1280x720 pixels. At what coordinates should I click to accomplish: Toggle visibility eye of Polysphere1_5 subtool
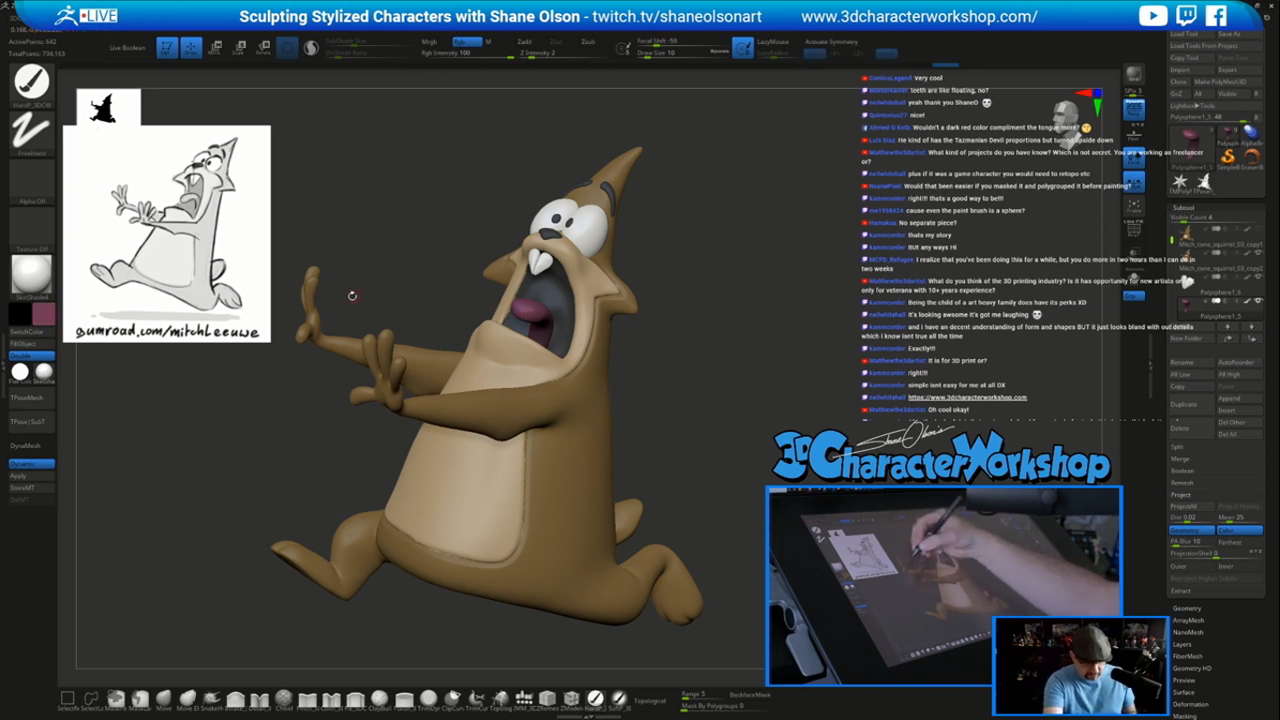[x=1259, y=300]
